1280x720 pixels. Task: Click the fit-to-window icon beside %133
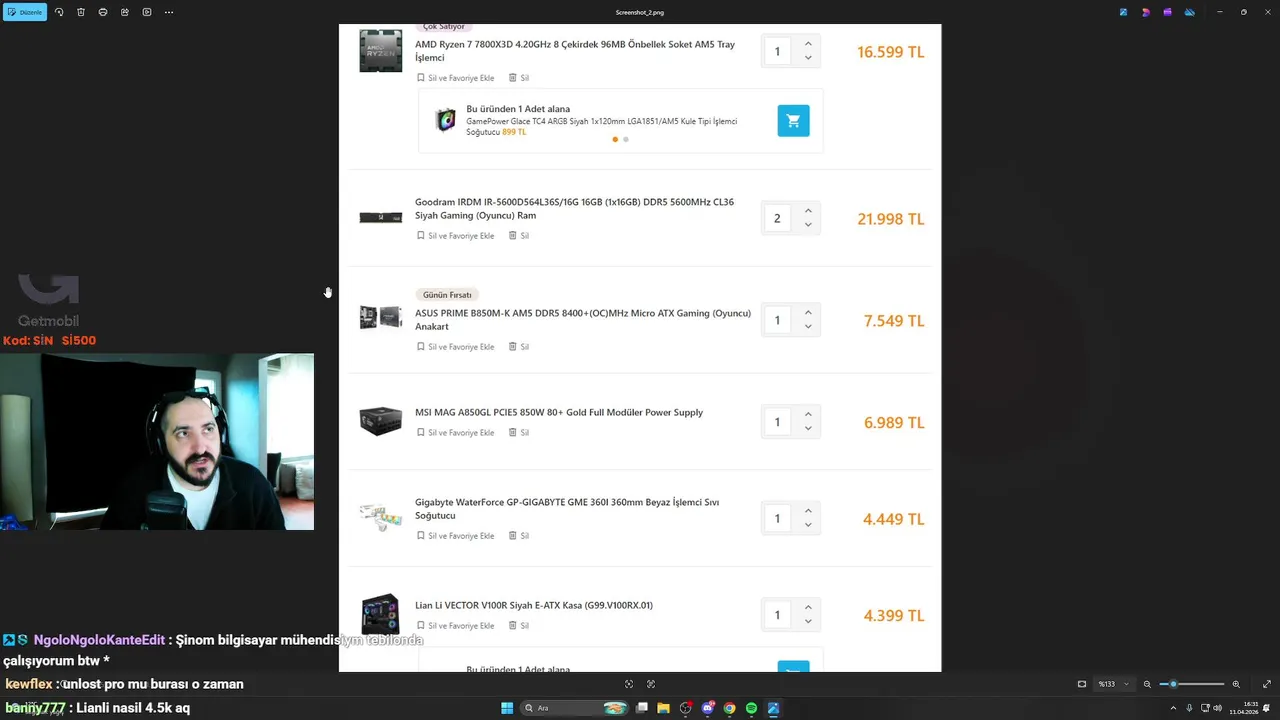click(1082, 684)
